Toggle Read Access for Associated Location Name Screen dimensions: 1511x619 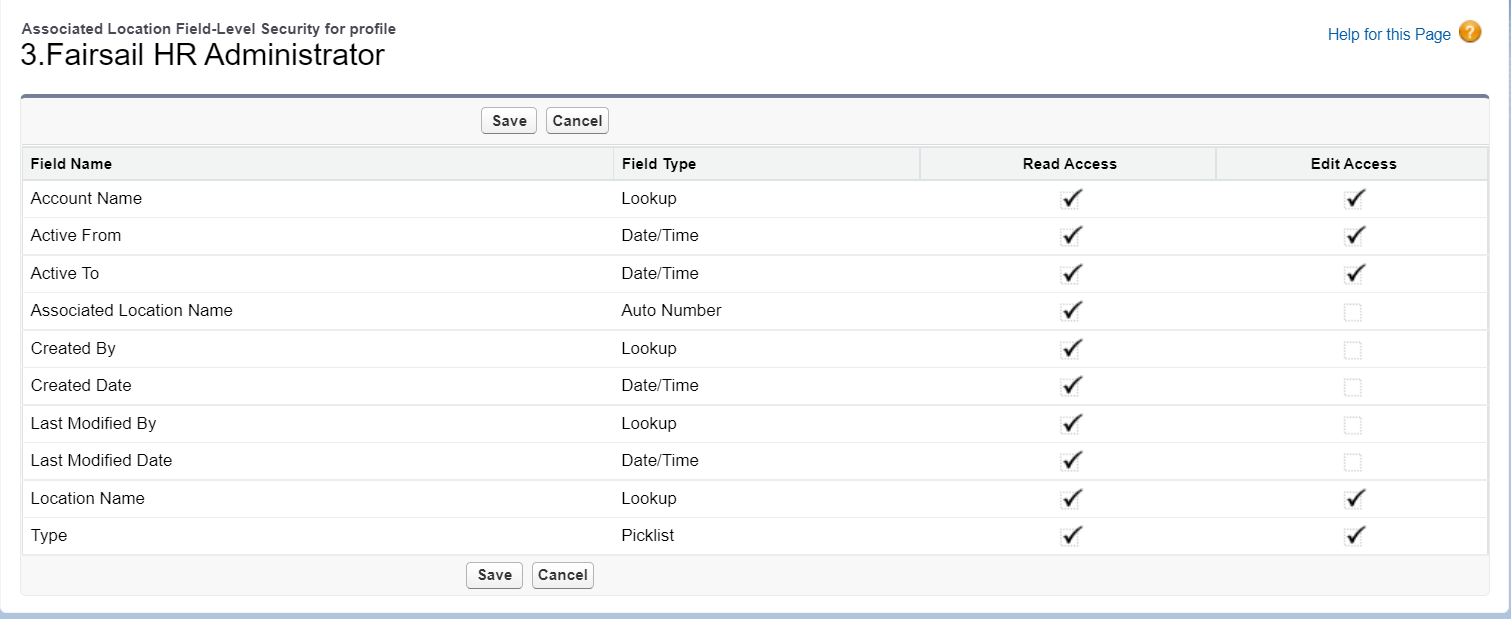tap(1071, 311)
